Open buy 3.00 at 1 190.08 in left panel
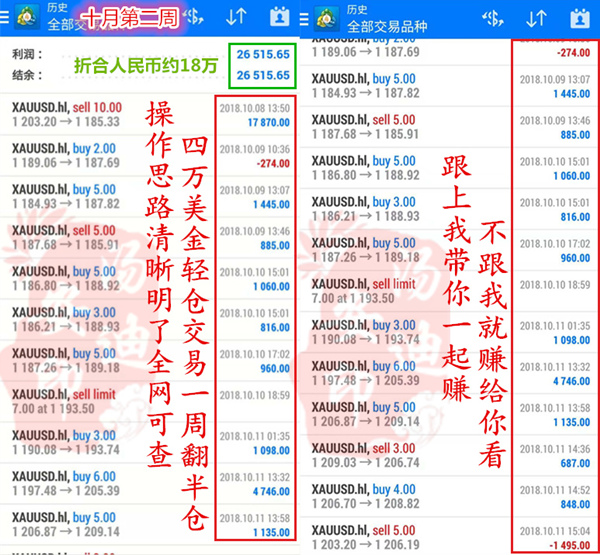The image size is (600, 555). click(x=149, y=442)
